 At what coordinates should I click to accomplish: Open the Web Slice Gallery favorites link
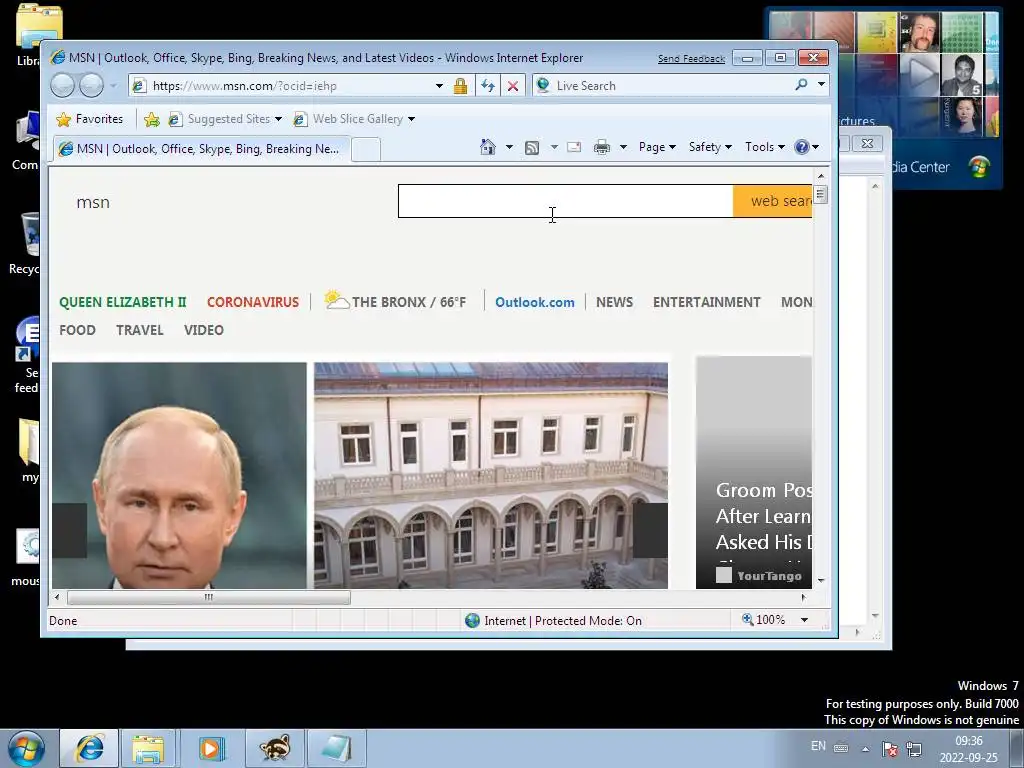354,119
